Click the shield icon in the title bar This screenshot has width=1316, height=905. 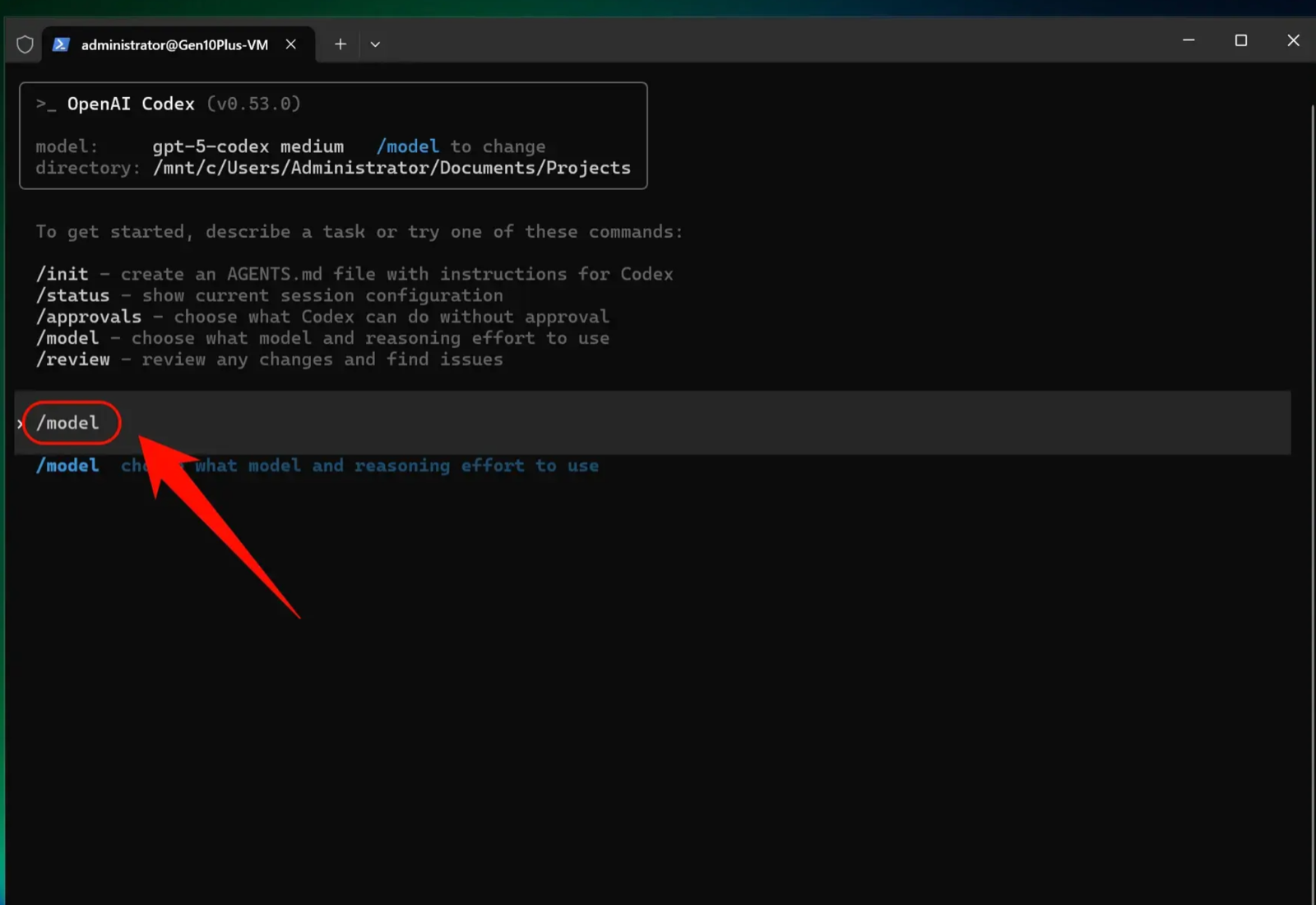[x=25, y=44]
